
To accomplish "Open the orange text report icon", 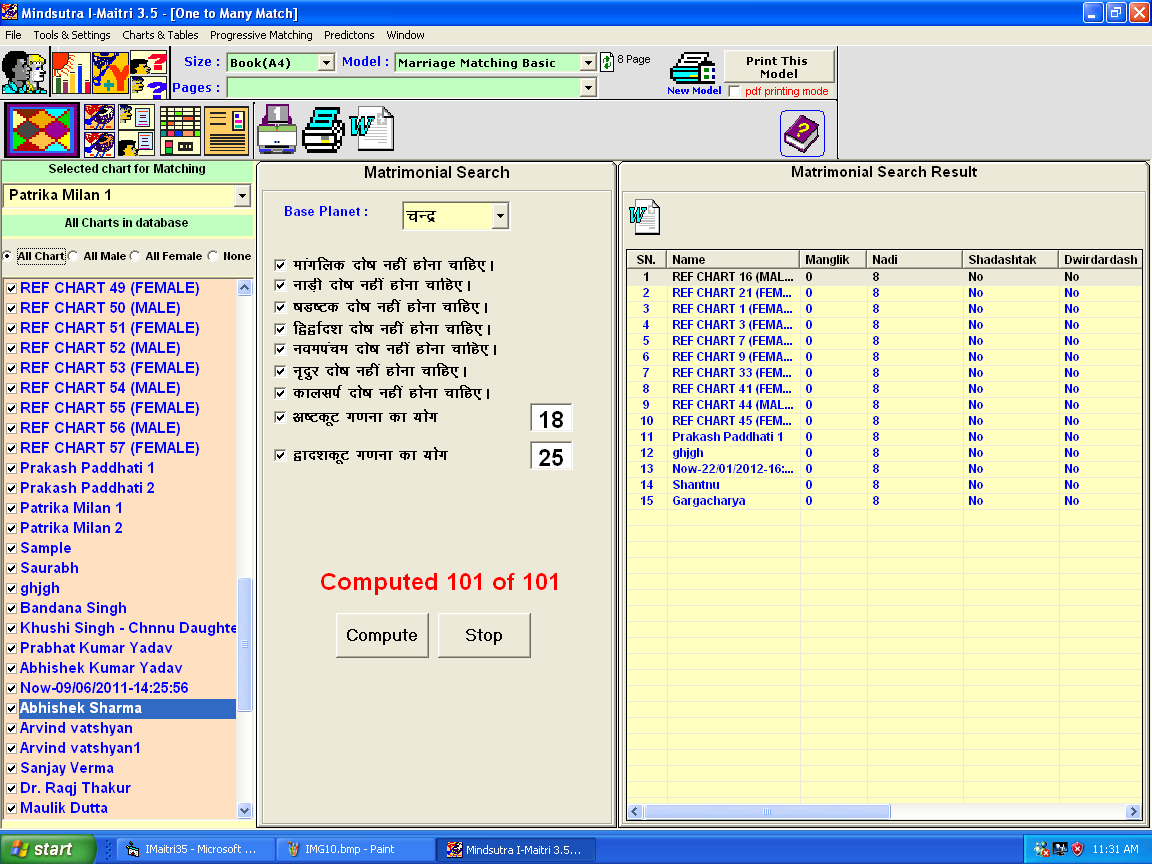I will click(x=226, y=130).
